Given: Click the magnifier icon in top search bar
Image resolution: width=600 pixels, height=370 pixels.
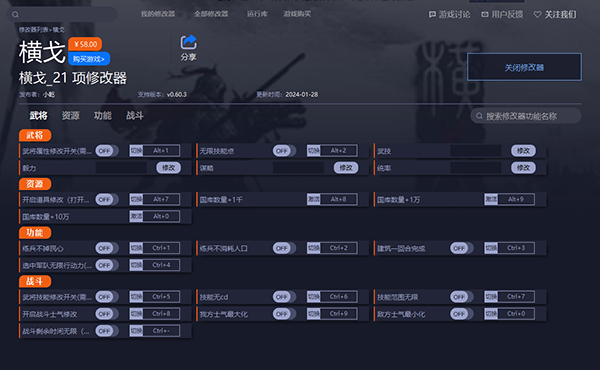Looking at the screenshot, I should (15, 15).
